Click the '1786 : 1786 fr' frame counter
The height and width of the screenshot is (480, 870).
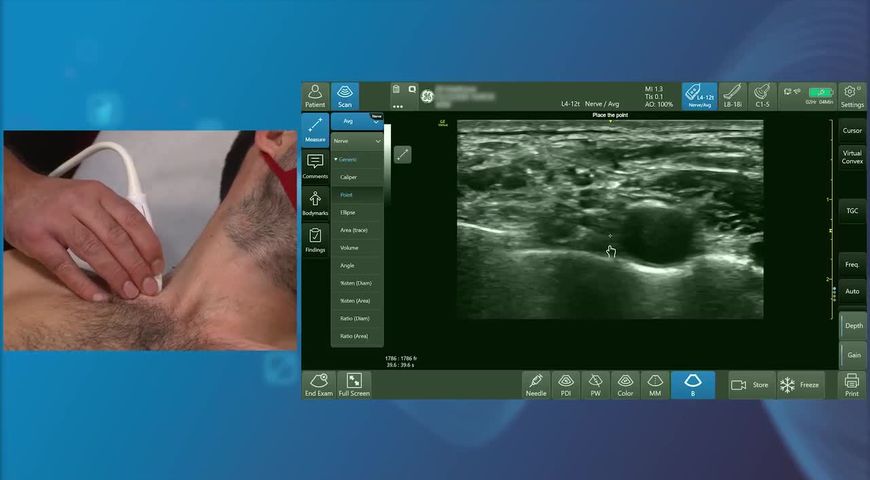click(x=401, y=358)
